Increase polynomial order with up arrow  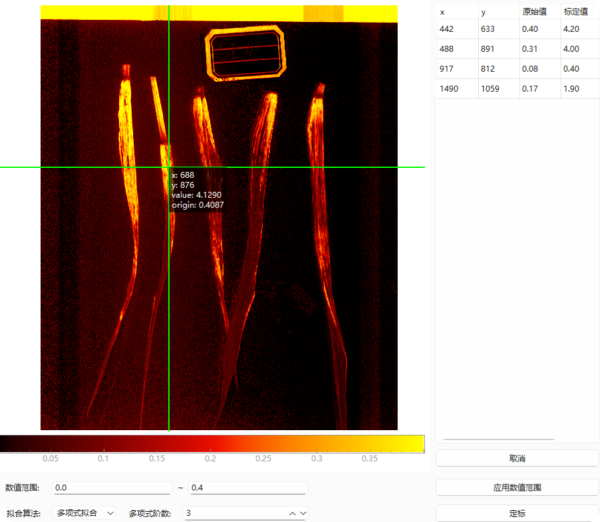292,513
